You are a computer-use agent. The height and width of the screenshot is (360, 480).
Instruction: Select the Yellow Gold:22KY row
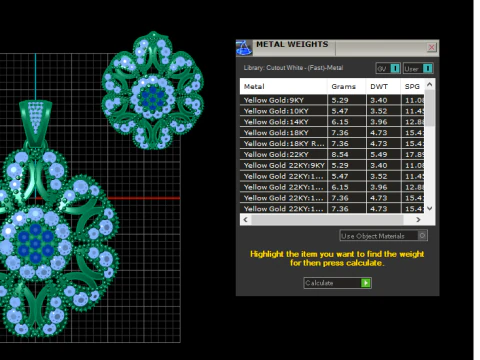click(332, 154)
